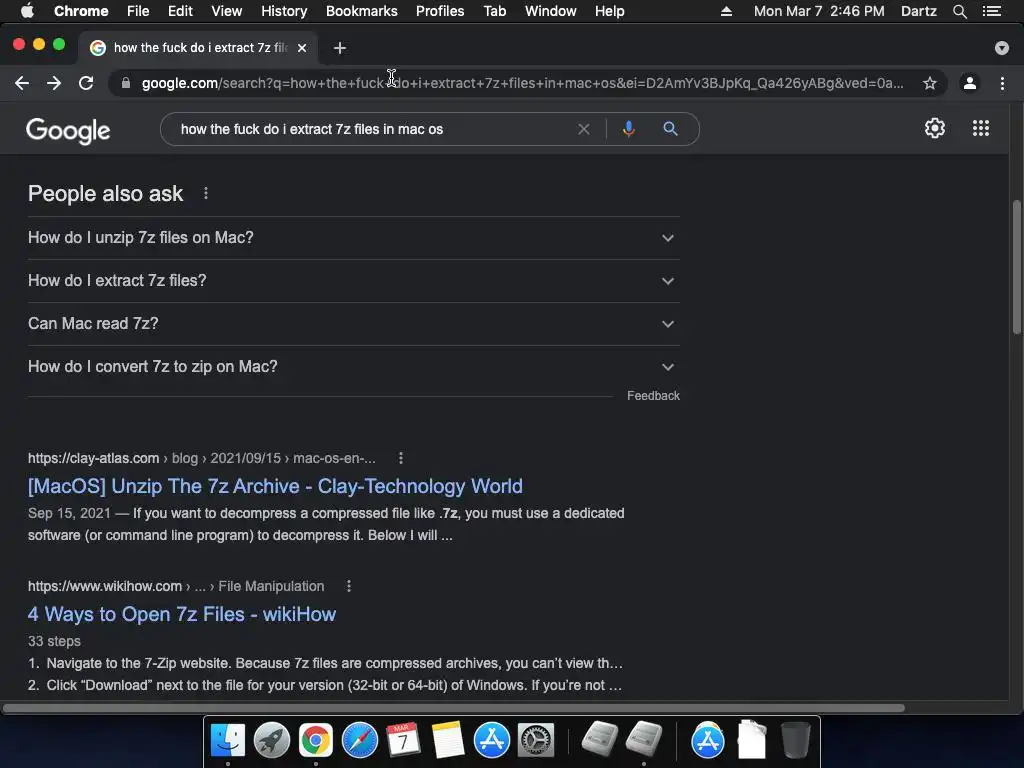Open Control Center list icon in menu bar
This screenshot has height=768, width=1024.
992,11
